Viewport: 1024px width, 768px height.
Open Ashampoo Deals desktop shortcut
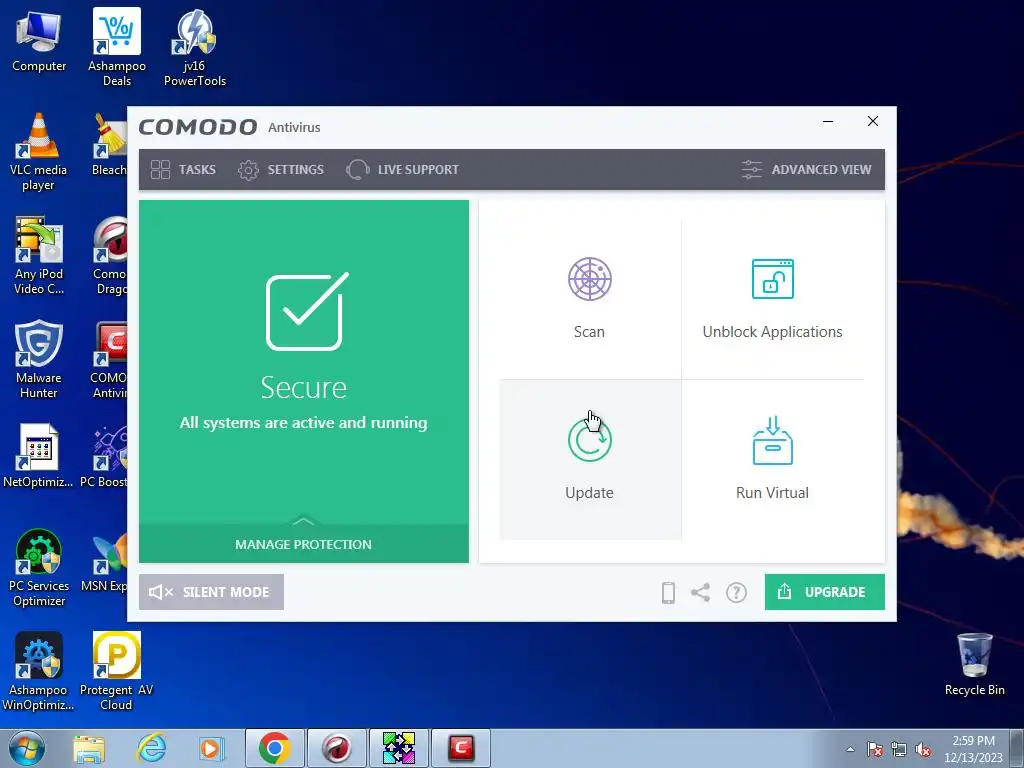pyautogui.click(x=117, y=47)
